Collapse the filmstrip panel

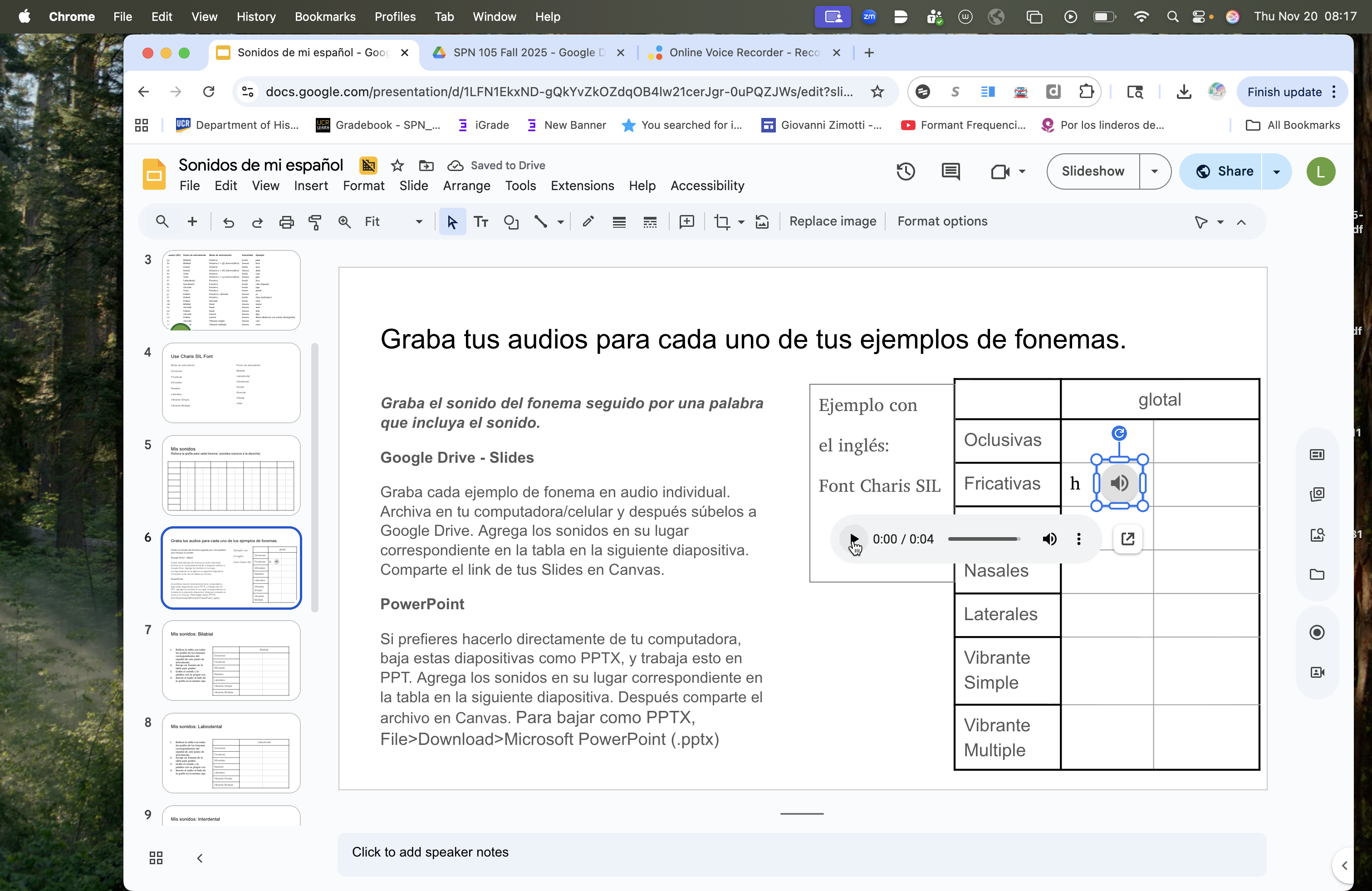click(200, 858)
